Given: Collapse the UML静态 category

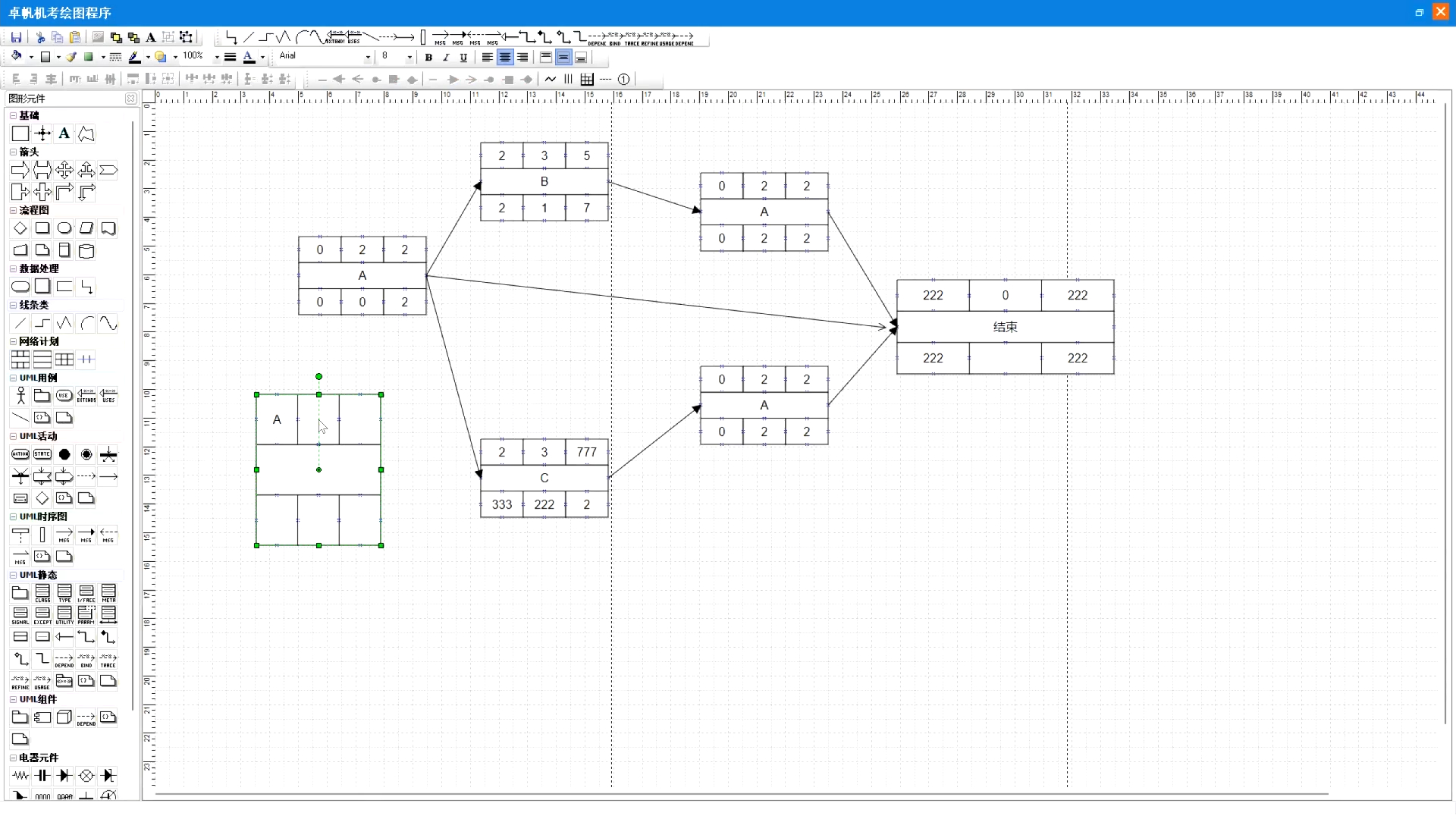Looking at the screenshot, I should [x=13, y=575].
